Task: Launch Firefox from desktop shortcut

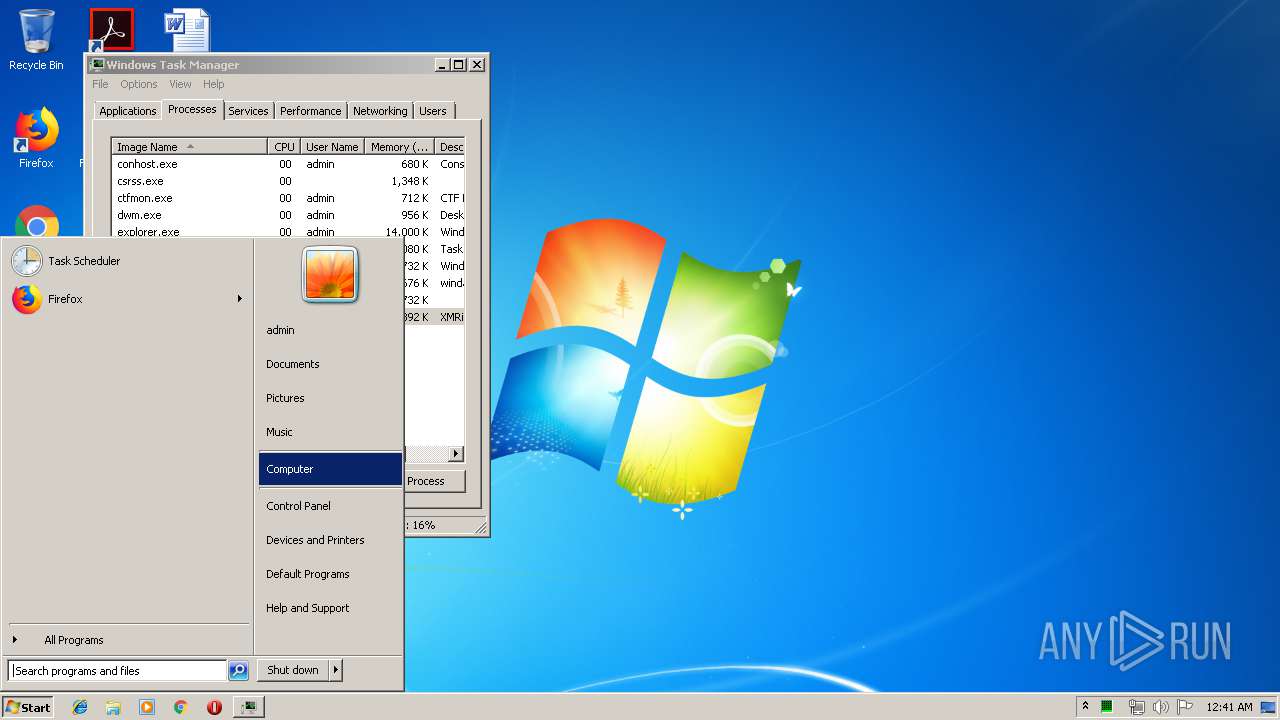Action: coord(36,138)
